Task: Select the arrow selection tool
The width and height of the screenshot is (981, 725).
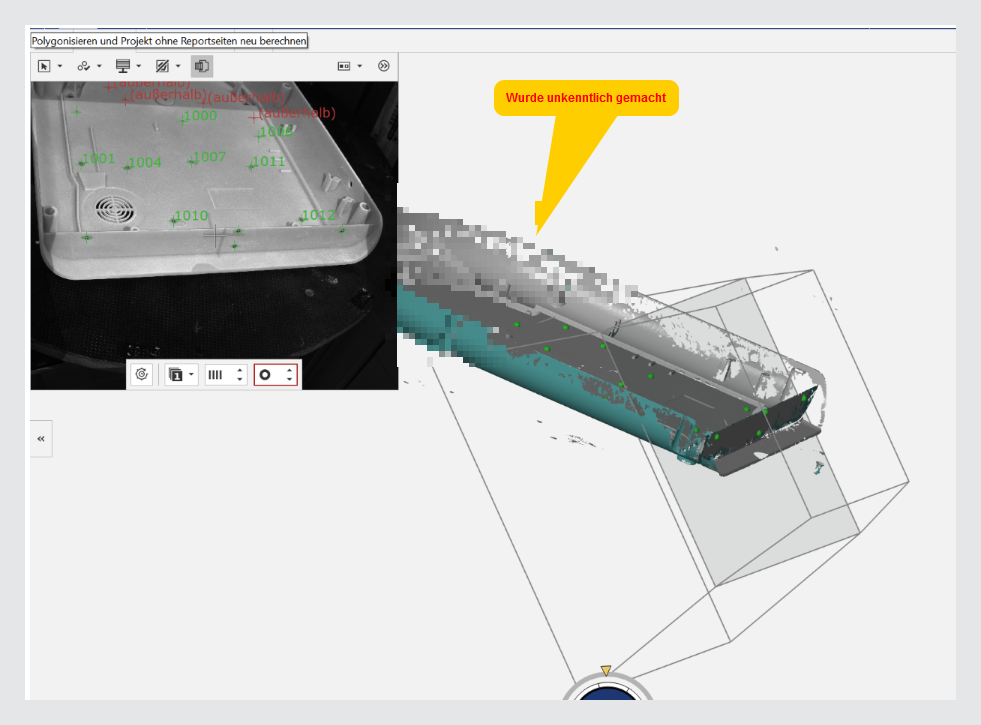Action: 44,66
